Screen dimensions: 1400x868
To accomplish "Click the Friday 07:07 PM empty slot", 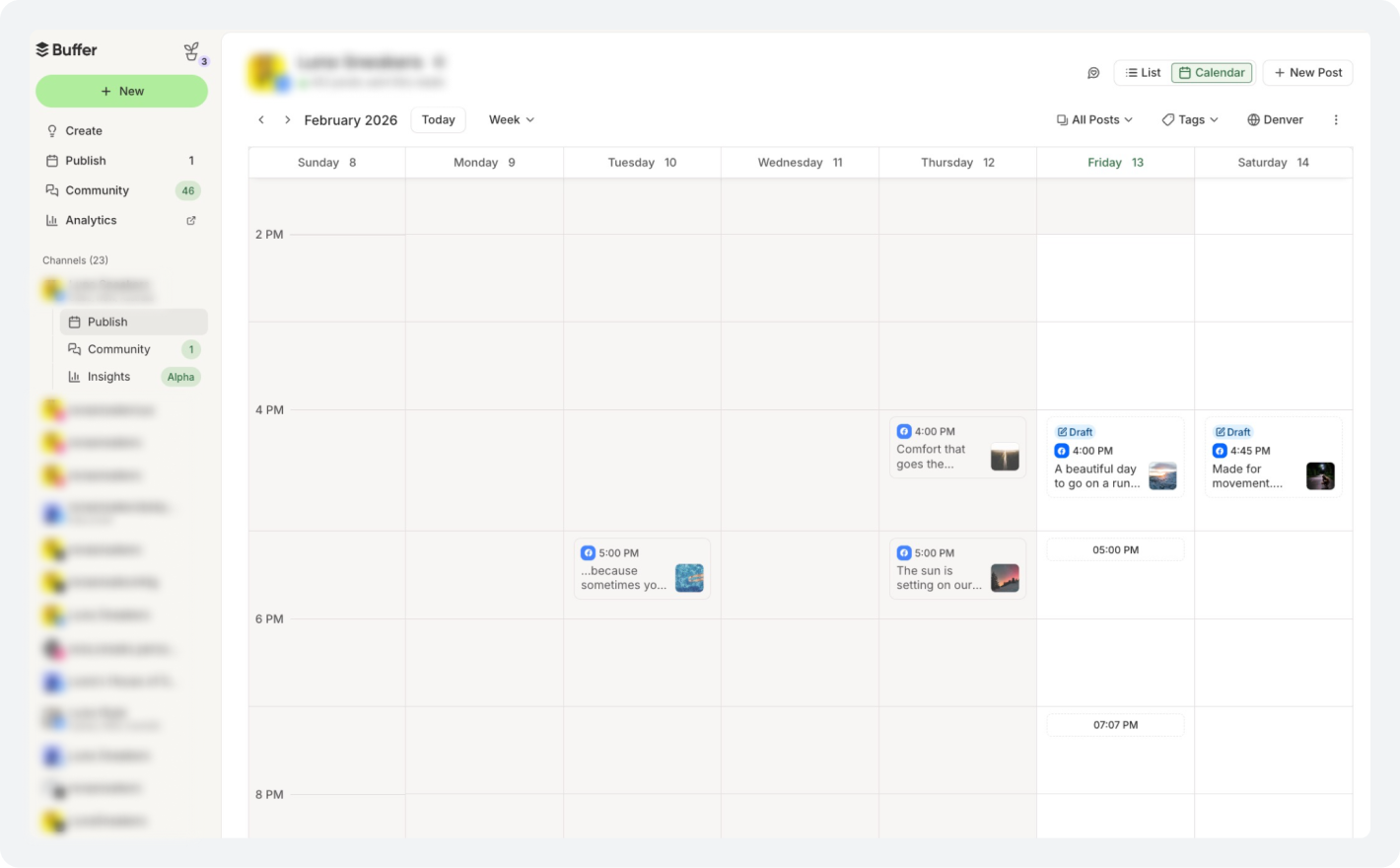I will point(1115,725).
